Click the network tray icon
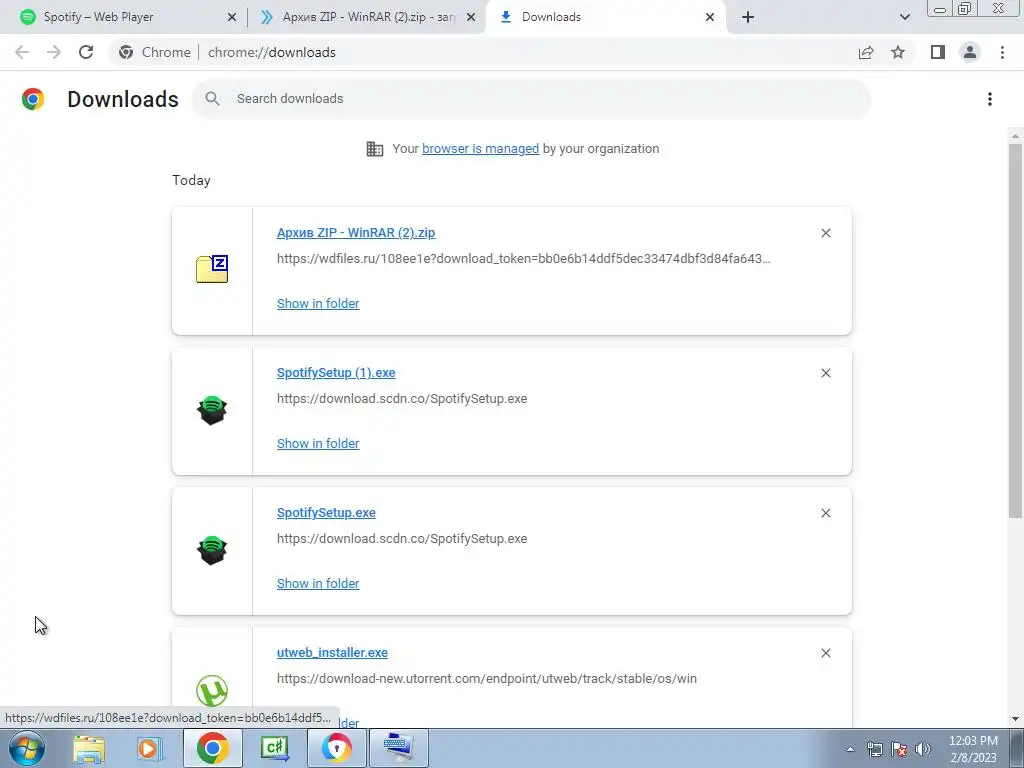 pos(874,750)
